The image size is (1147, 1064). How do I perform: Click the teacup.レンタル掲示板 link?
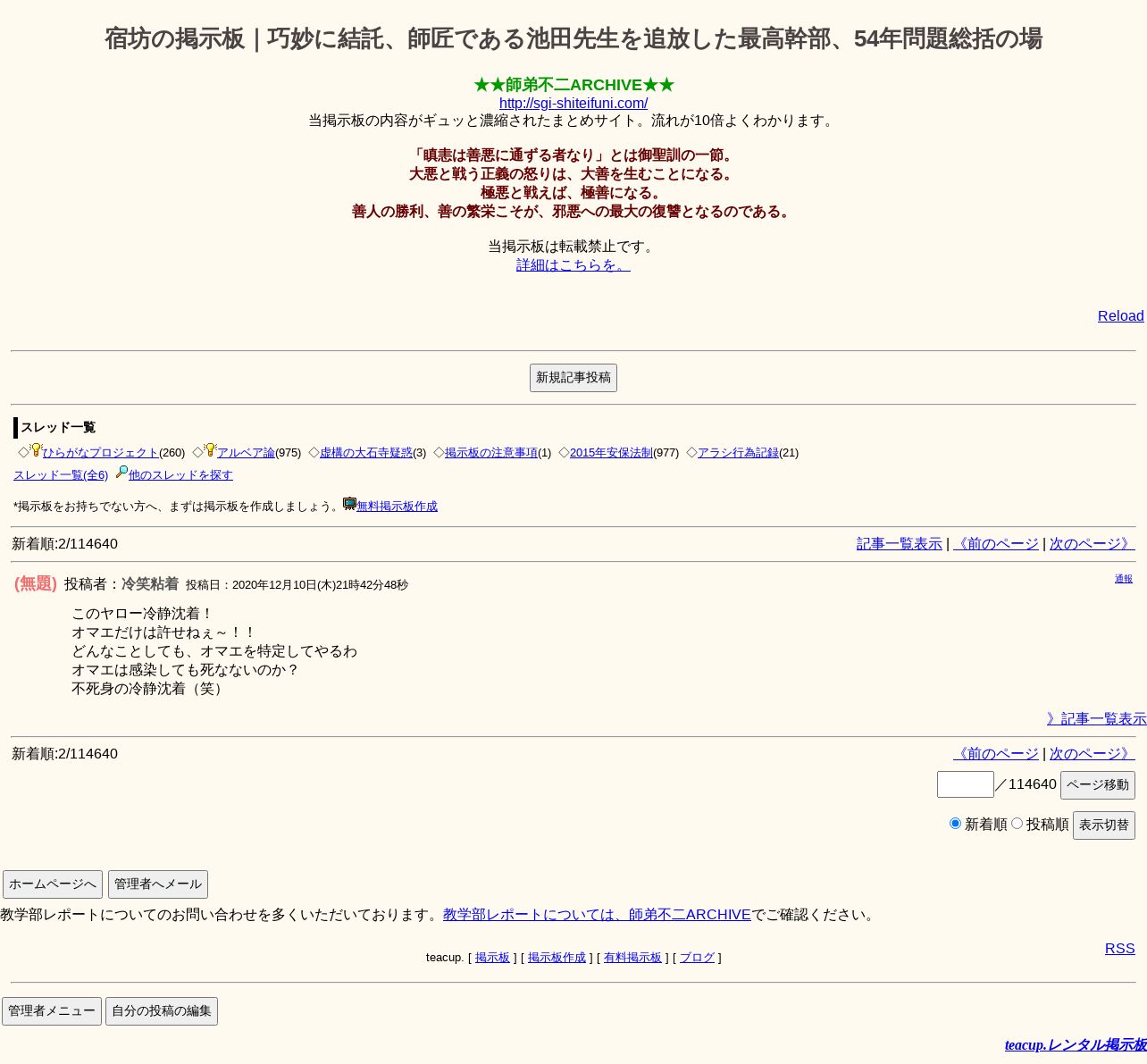(x=1076, y=1045)
